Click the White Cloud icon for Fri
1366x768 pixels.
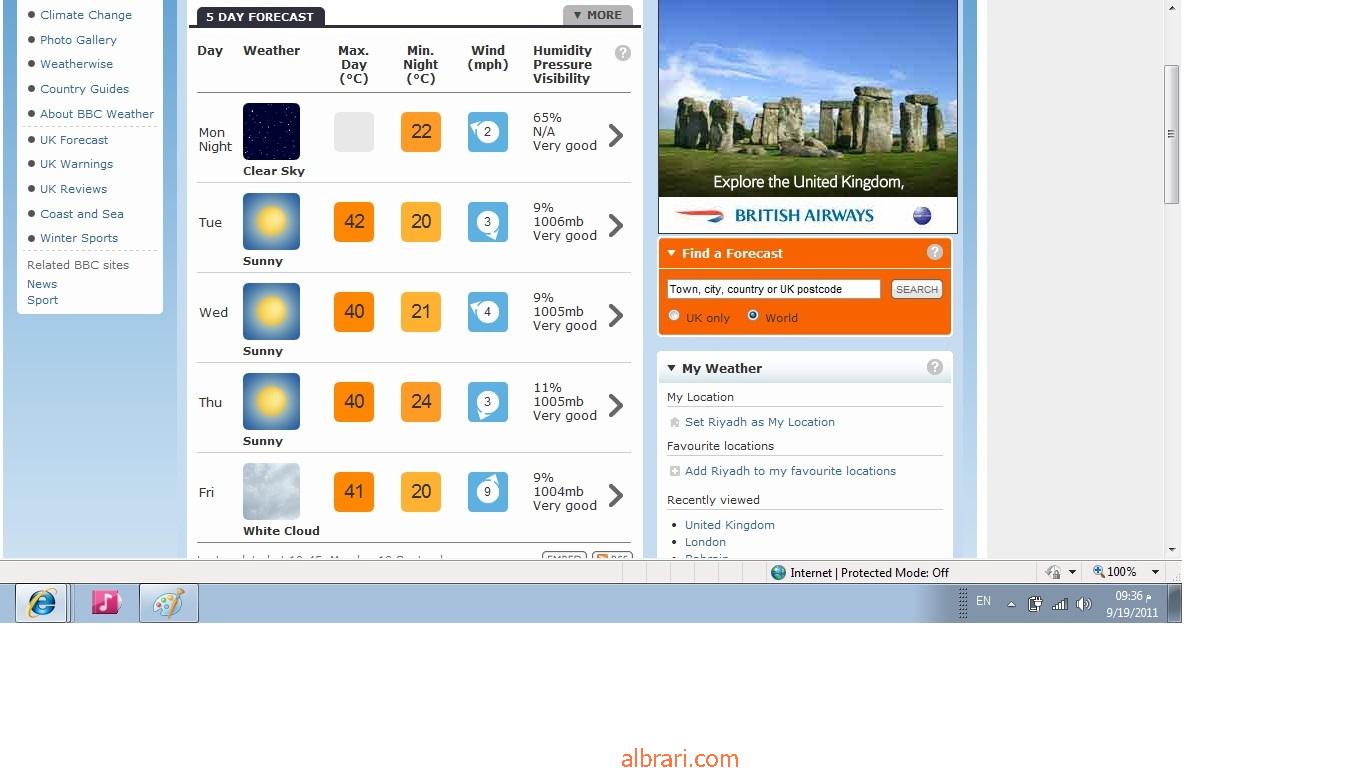click(x=271, y=491)
